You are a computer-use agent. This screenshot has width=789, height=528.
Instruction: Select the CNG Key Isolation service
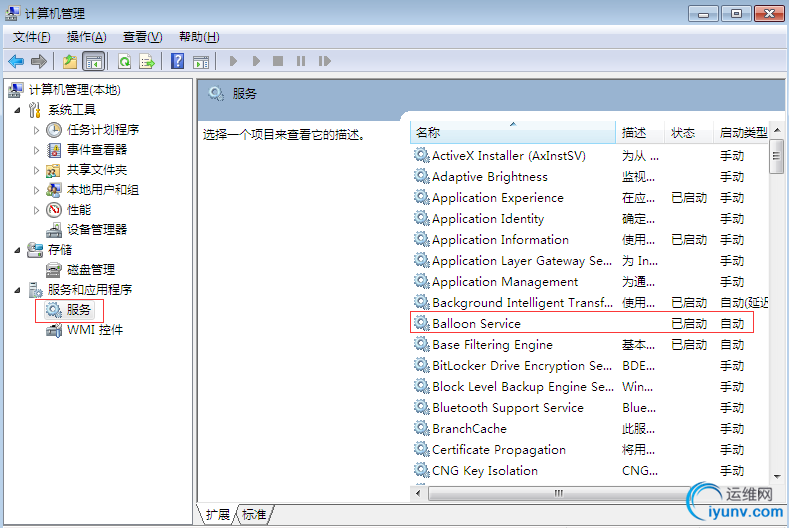pyautogui.click(x=590, y=470)
